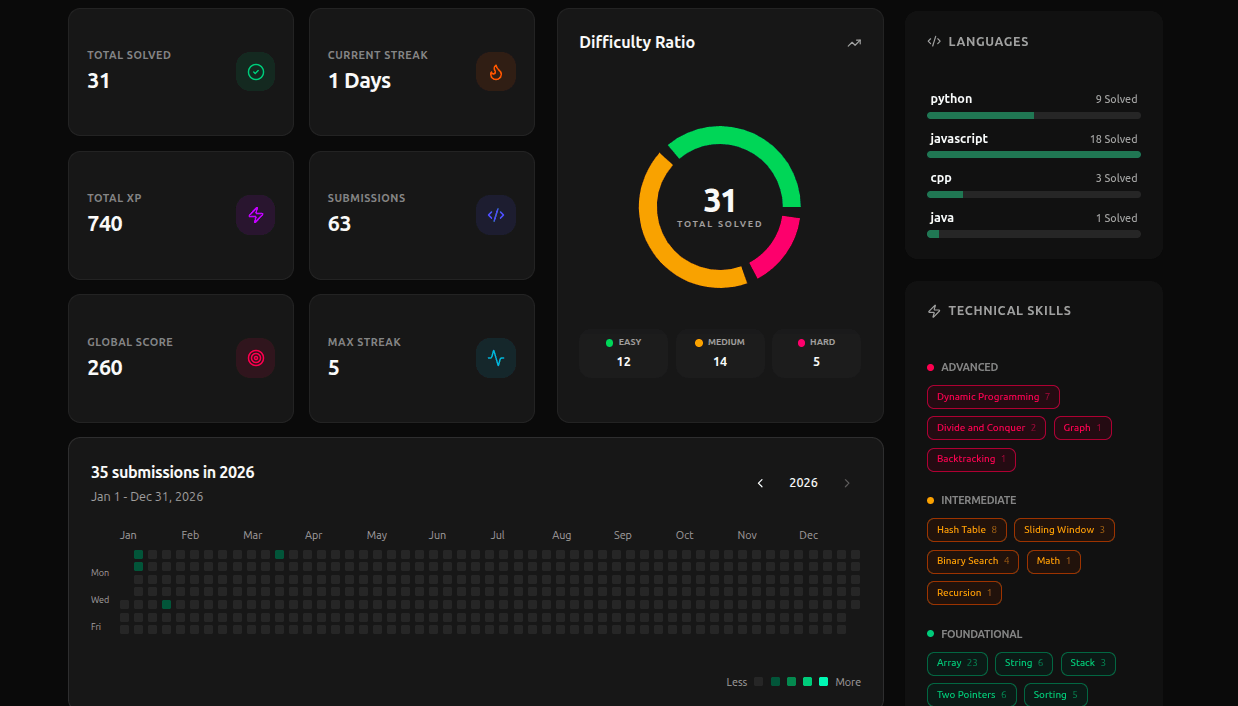The height and width of the screenshot is (706, 1238).
Task: Click the javascript progress bar
Action: [x=1034, y=155]
